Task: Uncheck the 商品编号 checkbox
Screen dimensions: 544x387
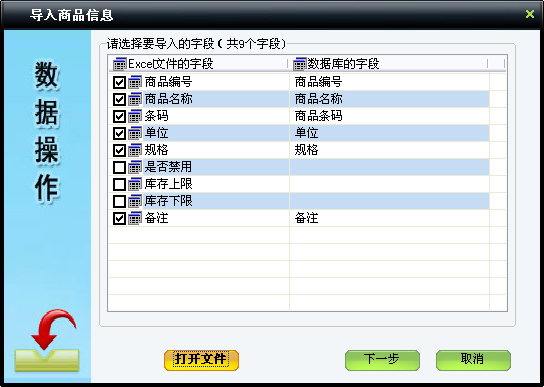Action: [119, 82]
